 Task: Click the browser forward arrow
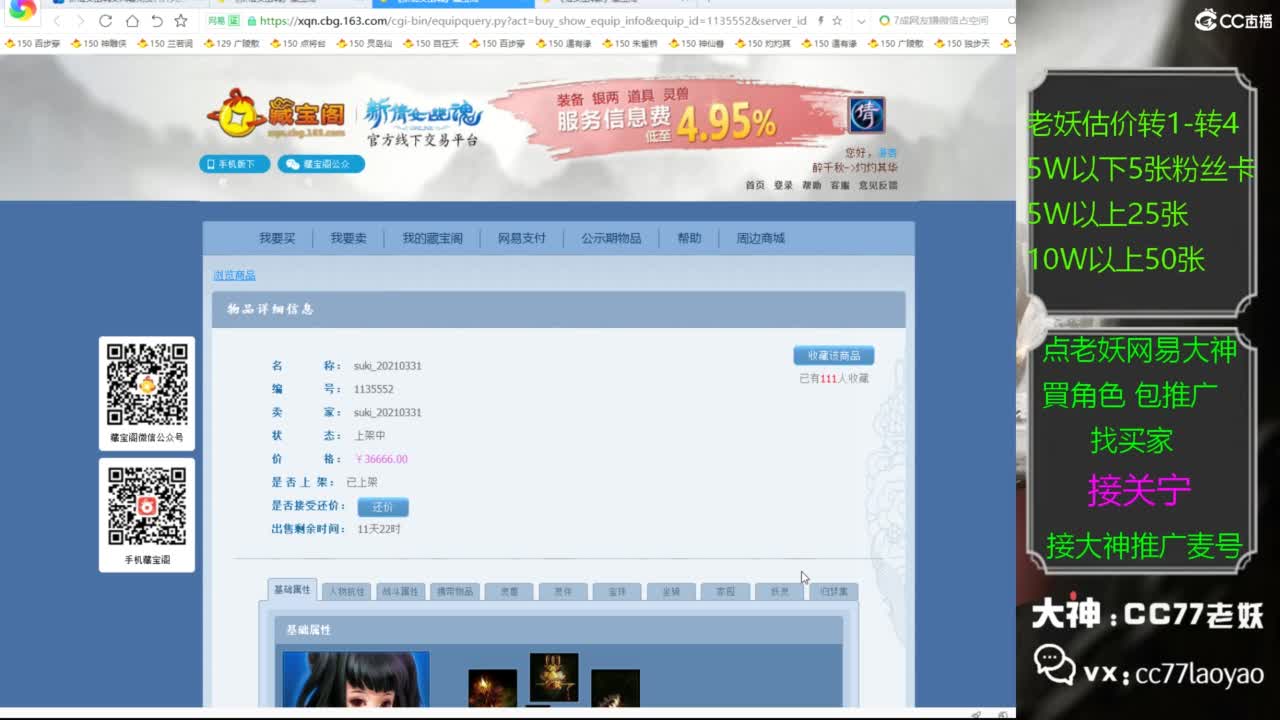[80, 21]
